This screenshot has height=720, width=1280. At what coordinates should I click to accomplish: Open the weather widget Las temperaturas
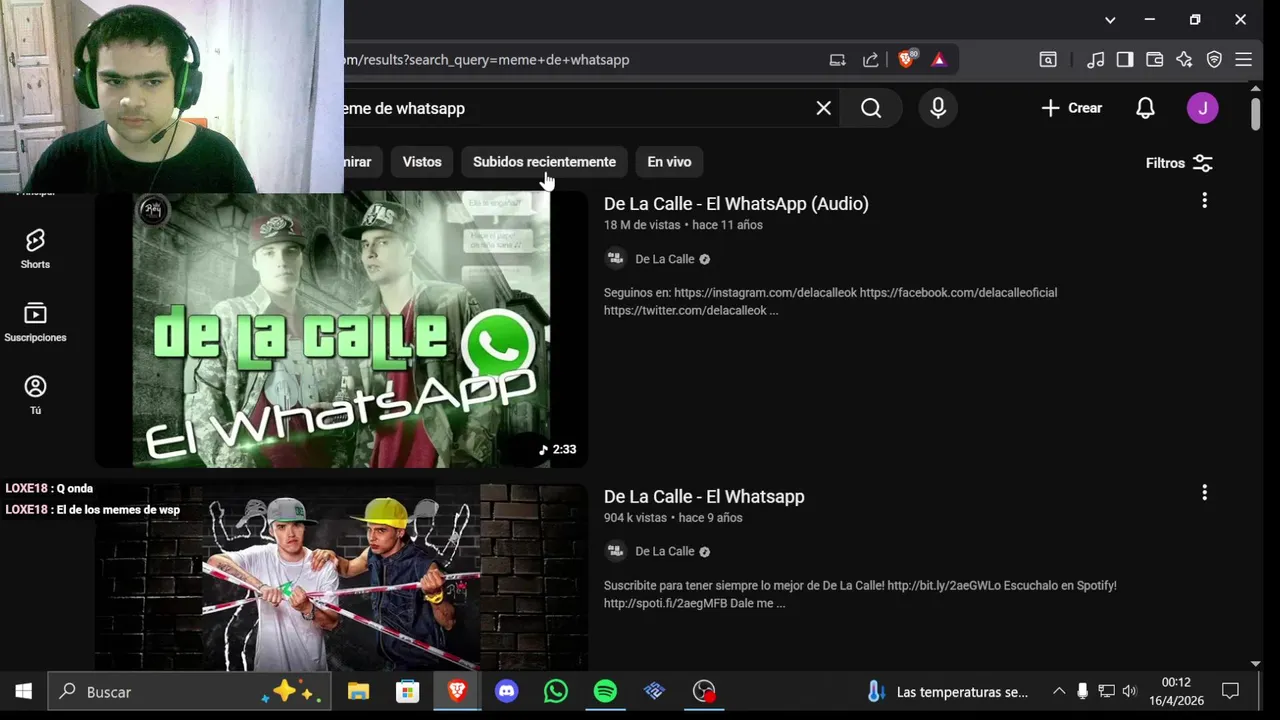(x=947, y=691)
